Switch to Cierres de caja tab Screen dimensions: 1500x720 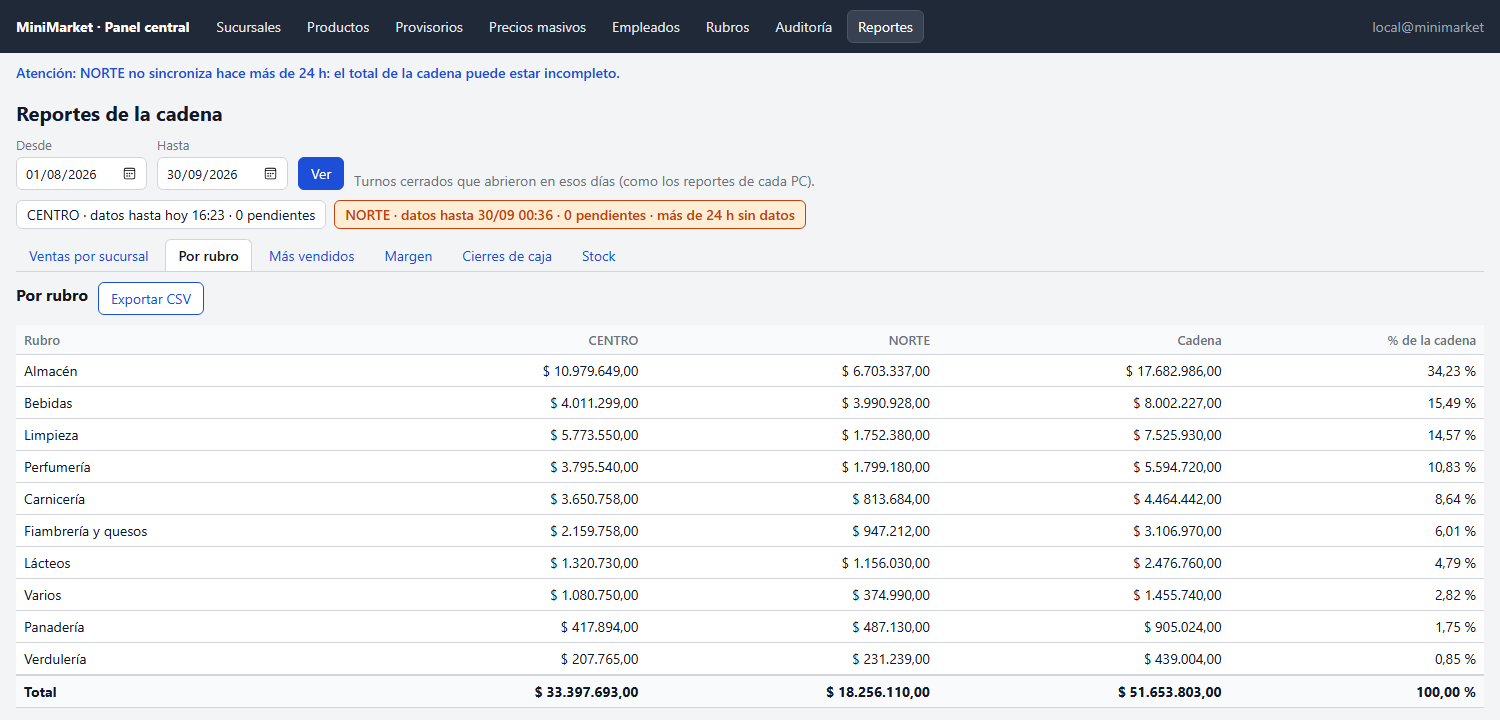coord(507,256)
